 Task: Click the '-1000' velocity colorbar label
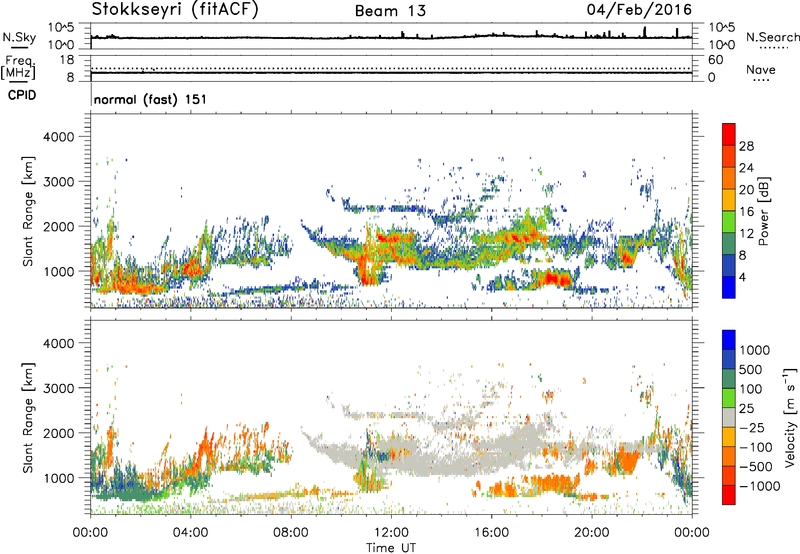pos(760,486)
